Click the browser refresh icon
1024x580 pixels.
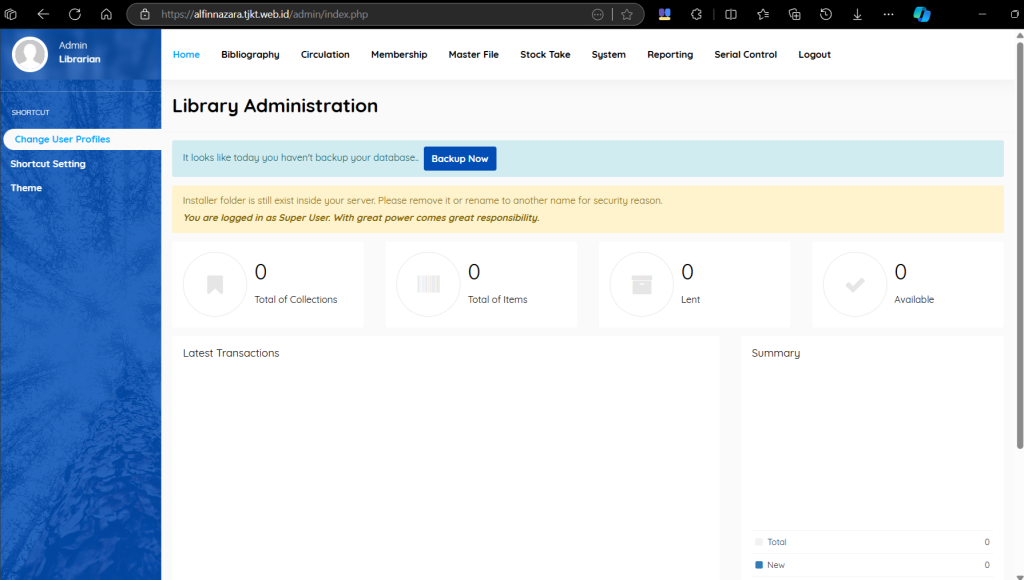[x=75, y=14]
